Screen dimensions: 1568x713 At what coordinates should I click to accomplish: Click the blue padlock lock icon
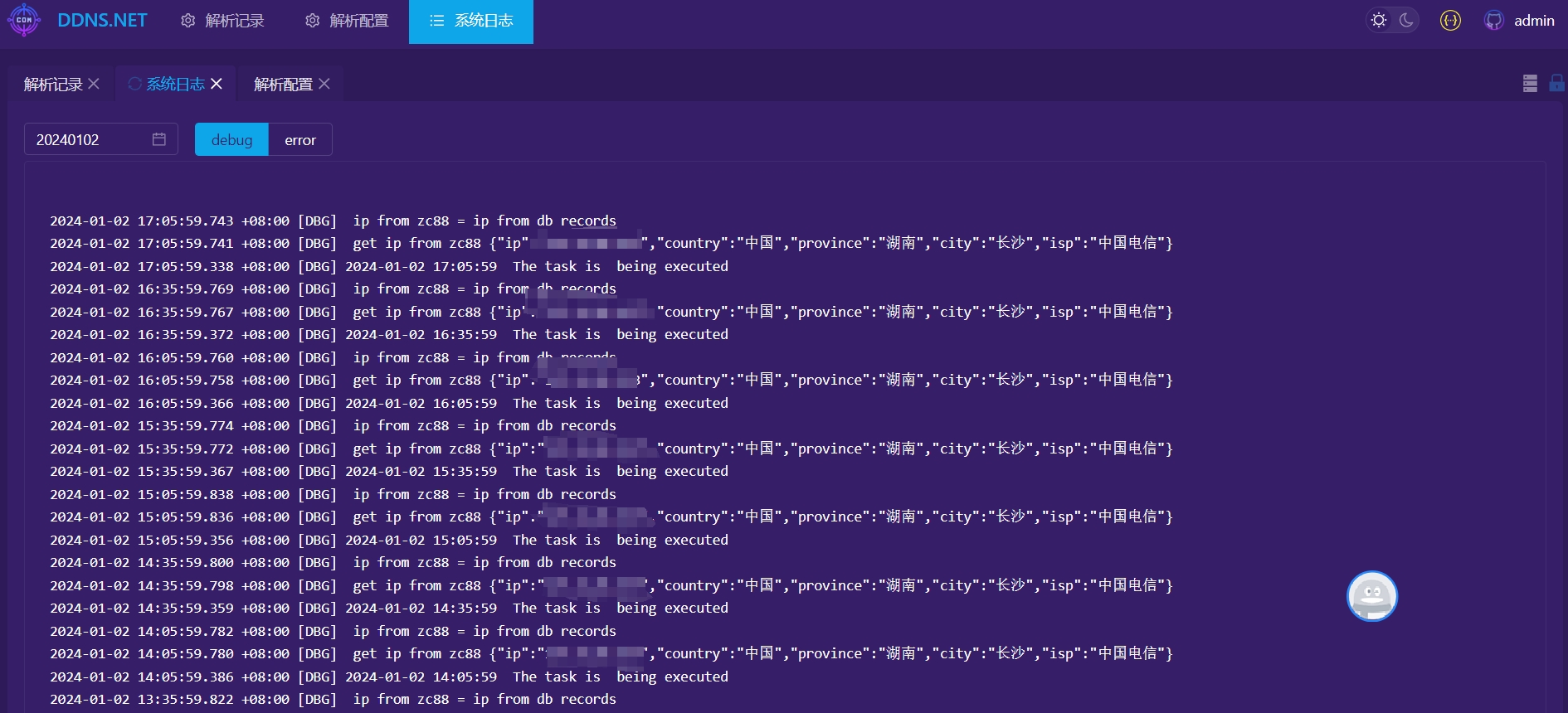1556,83
